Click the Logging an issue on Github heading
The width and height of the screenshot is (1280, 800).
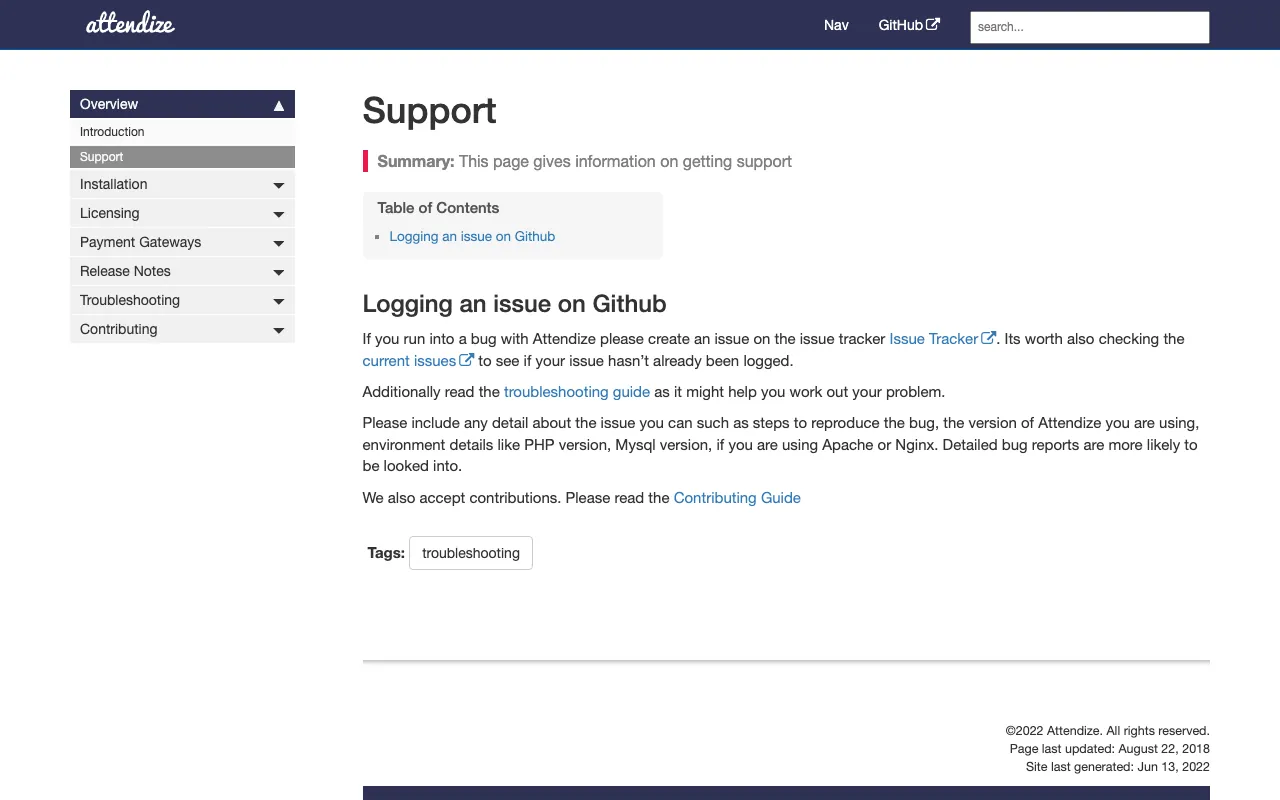pyautogui.click(x=514, y=304)
